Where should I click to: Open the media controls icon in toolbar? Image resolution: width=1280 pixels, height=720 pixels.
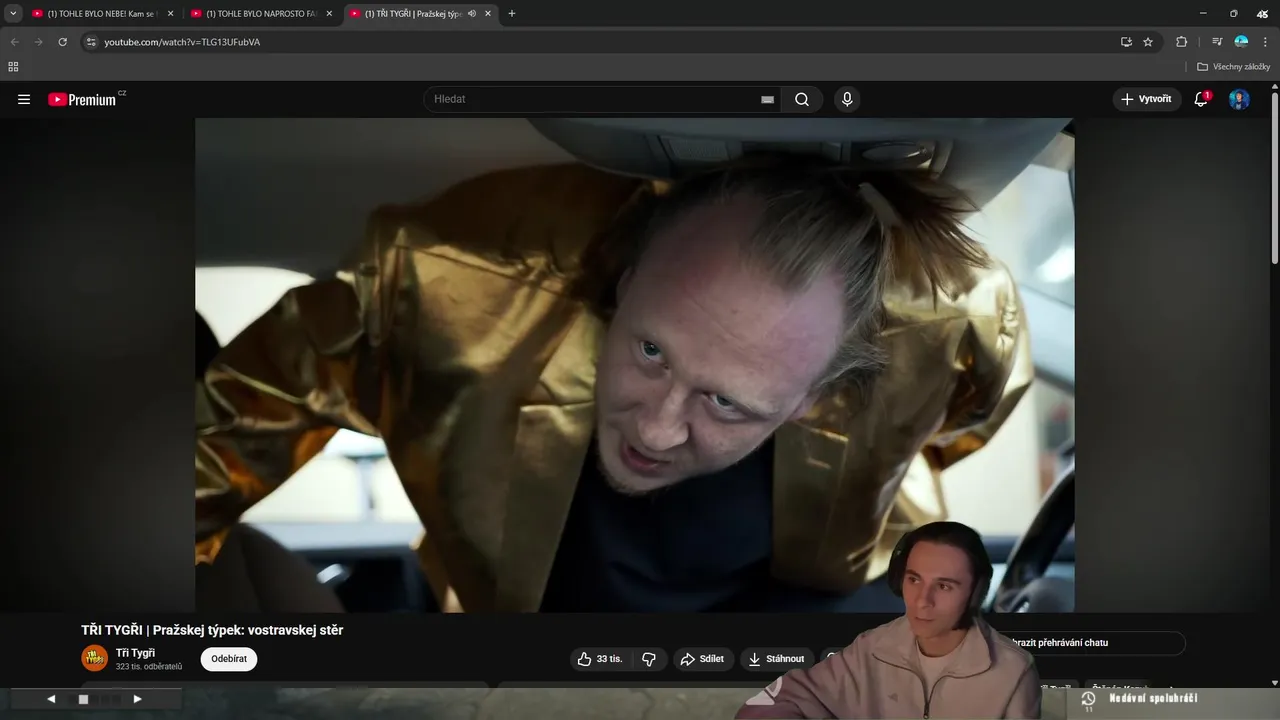1217,42
